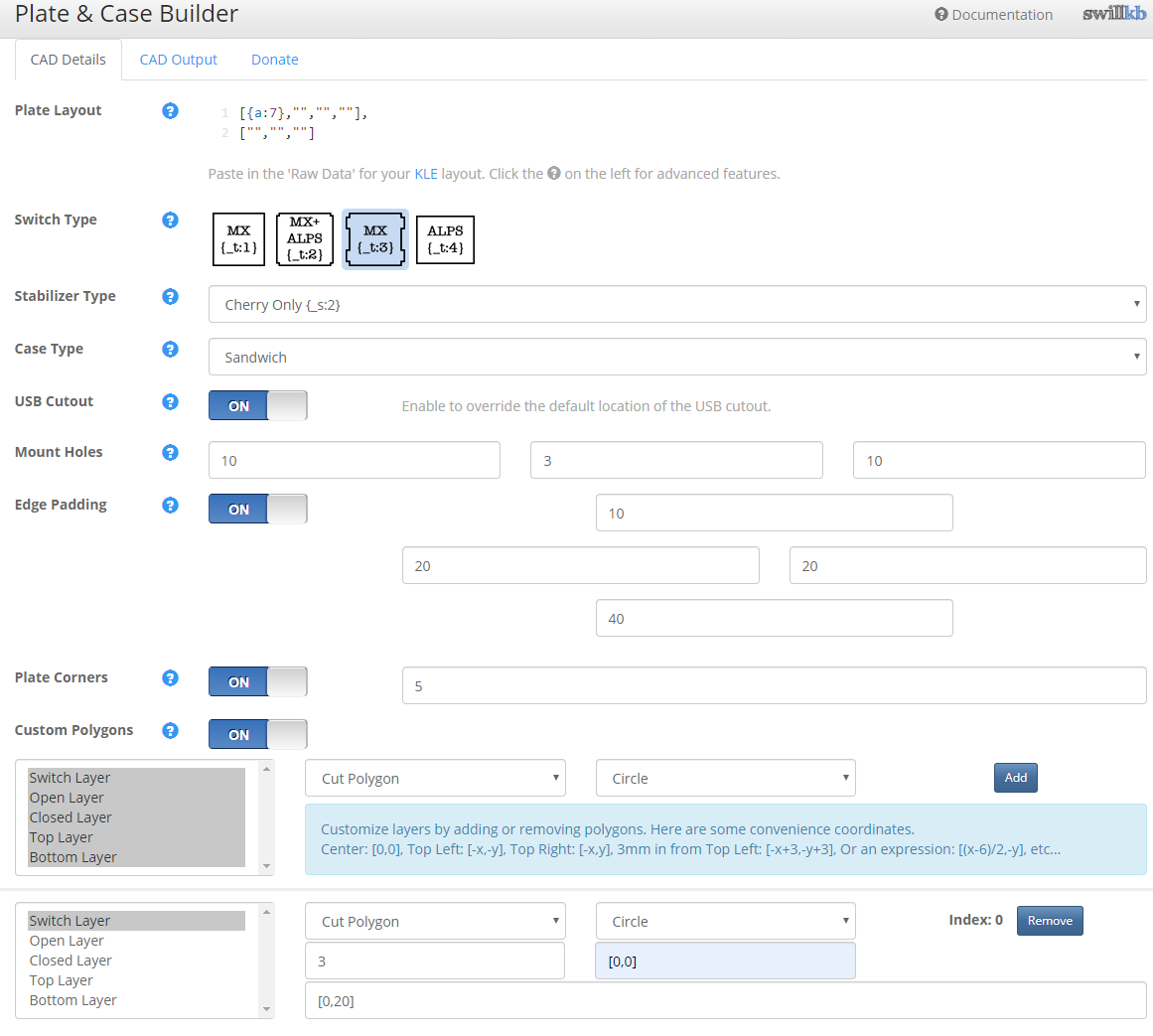Select Open Layer in upper layer list

pos(136,798)
